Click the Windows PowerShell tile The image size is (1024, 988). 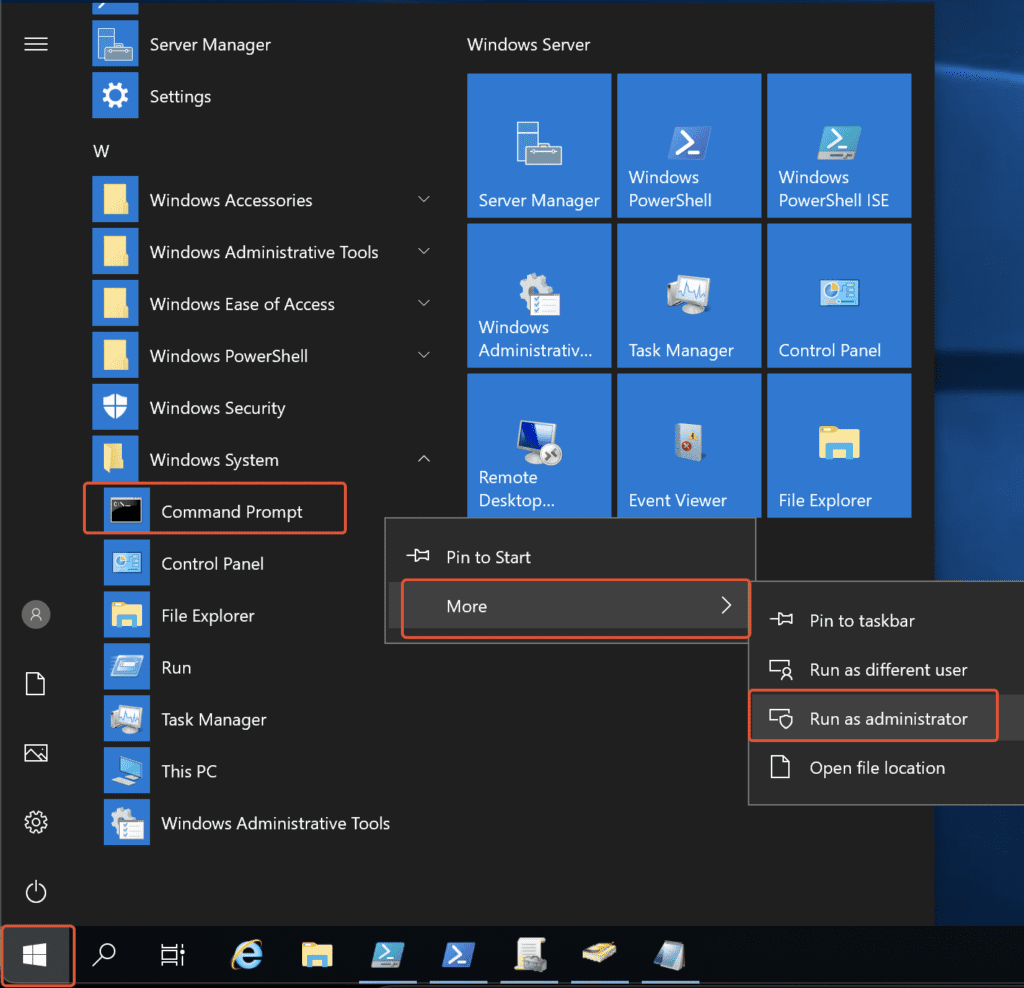point(689,146)
